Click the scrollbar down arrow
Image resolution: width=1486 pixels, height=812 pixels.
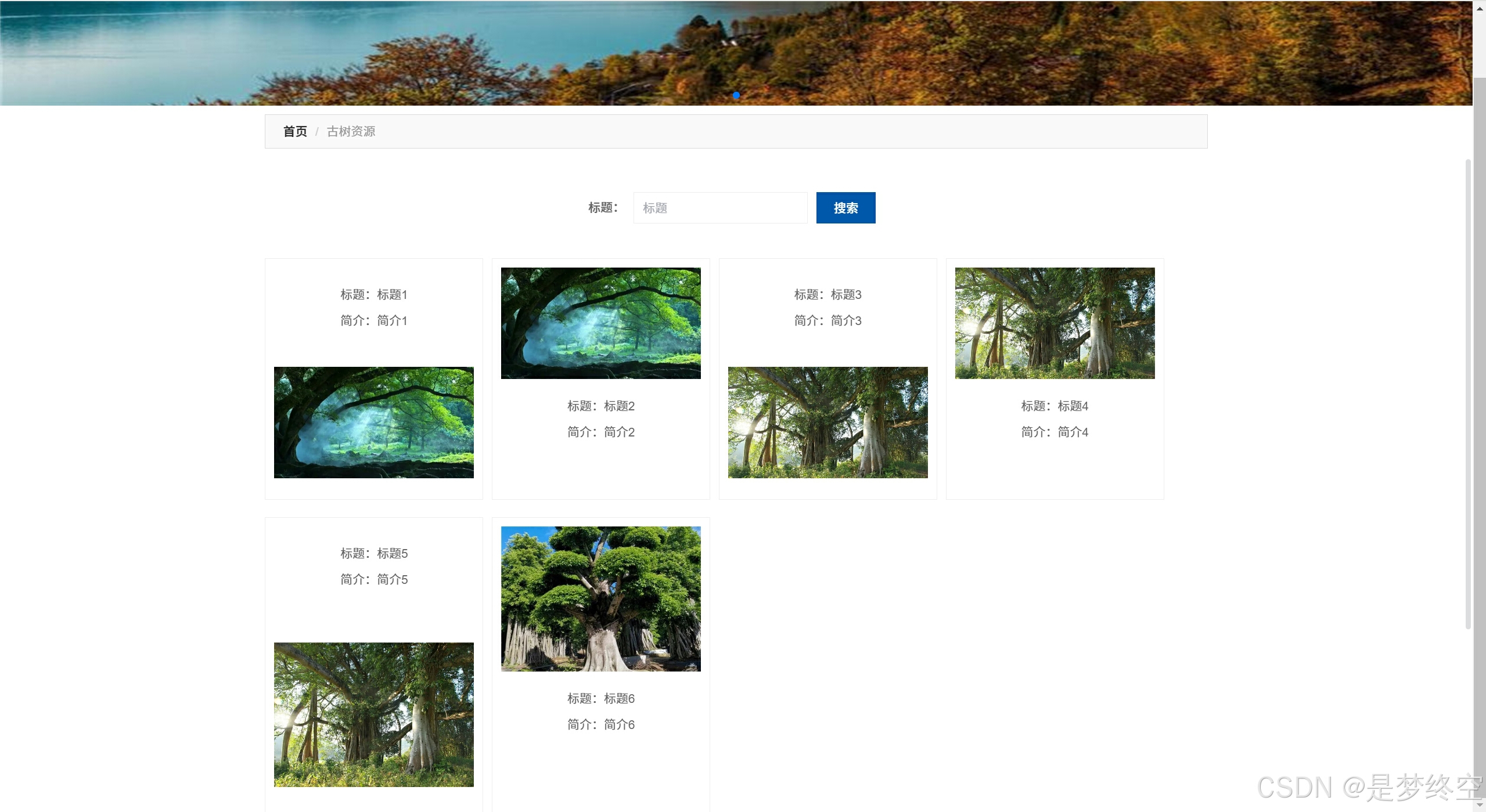point(1480,805)
